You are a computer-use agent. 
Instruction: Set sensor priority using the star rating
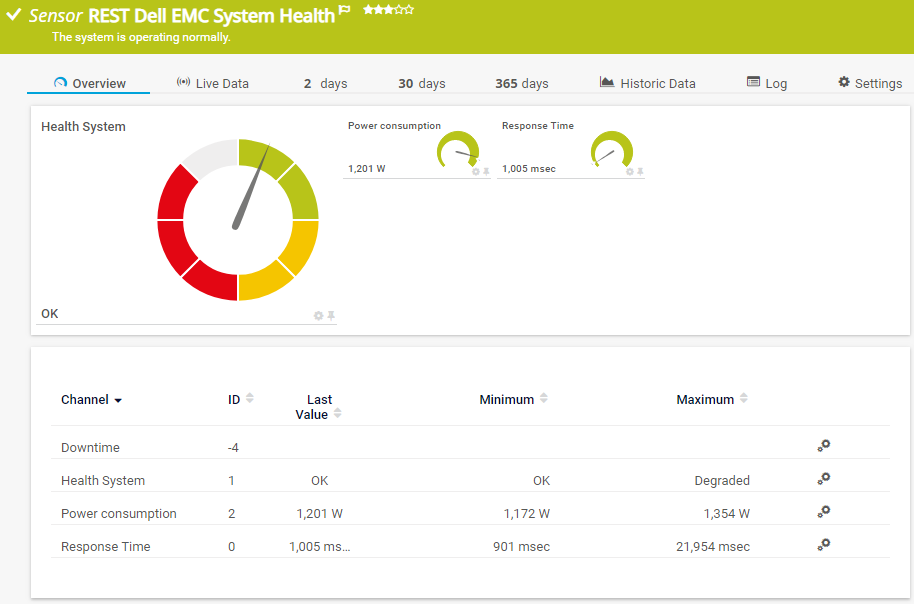[x=388, y=9]
